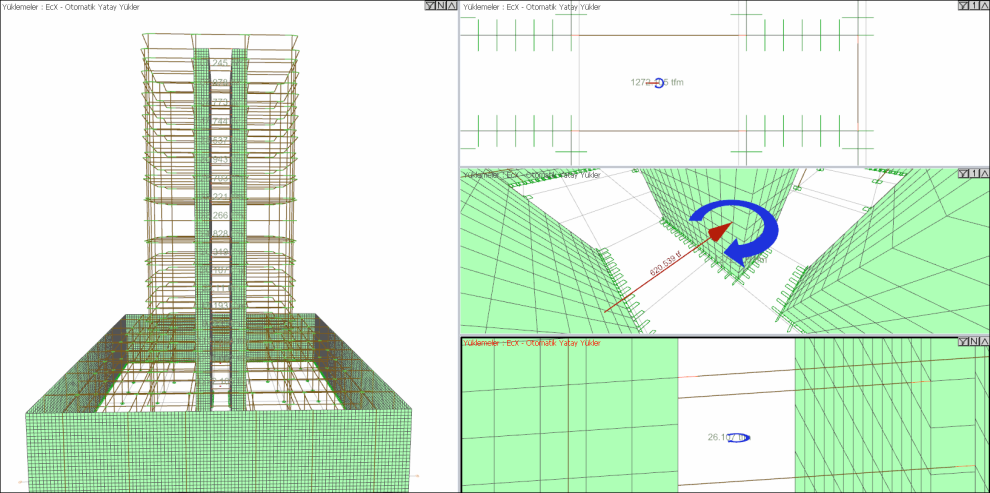Click the N button in the bottom-right viewport

tap(973, 342)
